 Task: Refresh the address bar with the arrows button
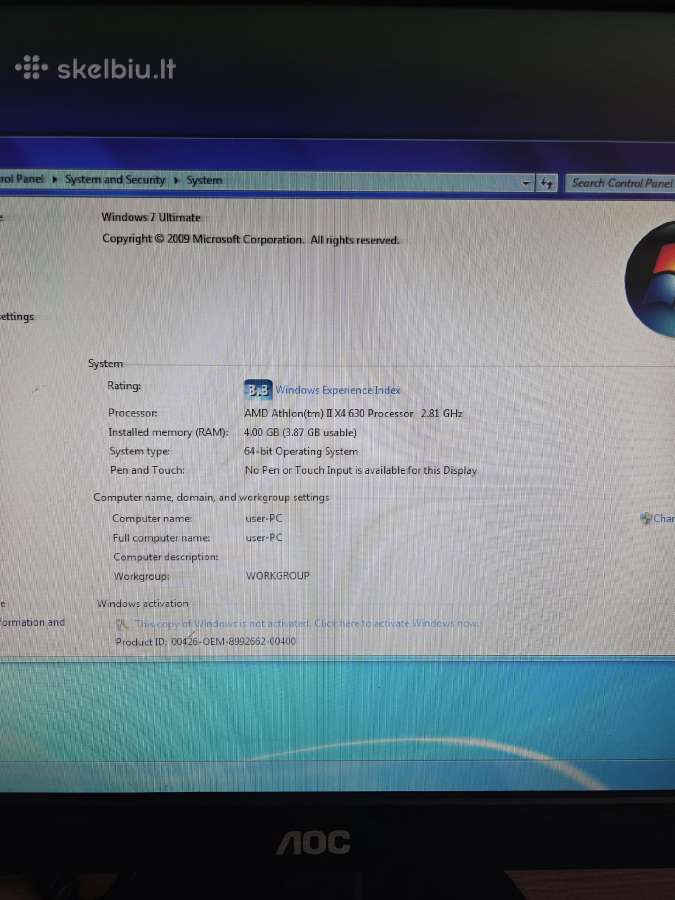point(546,183)
